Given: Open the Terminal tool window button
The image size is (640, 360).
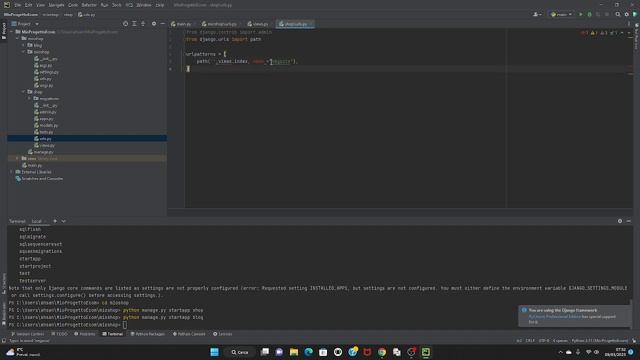Looking at the screenshot, I should pyautogui.click(x=112, y=334).
